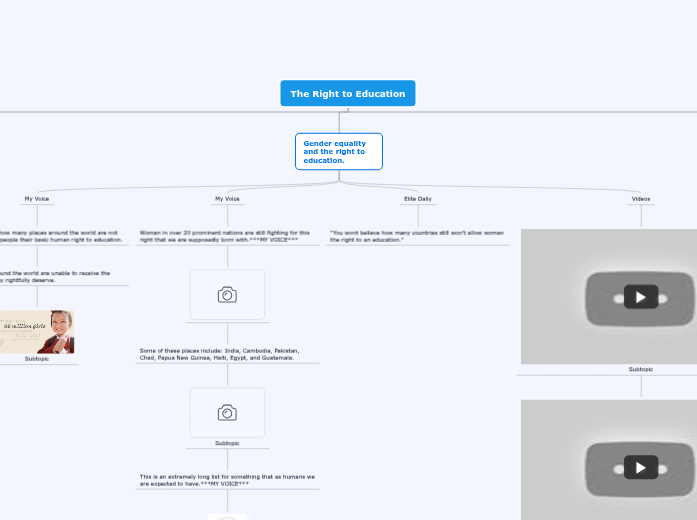The height and width of the screenshot is (520, 697).
Task: Click Subtopic label under '66 million girls' image
Action: point(37,358)
